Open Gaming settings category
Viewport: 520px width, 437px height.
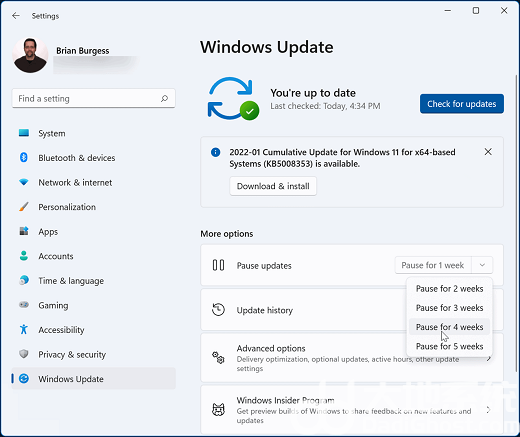pyautogui.click(x=94, y=305)
